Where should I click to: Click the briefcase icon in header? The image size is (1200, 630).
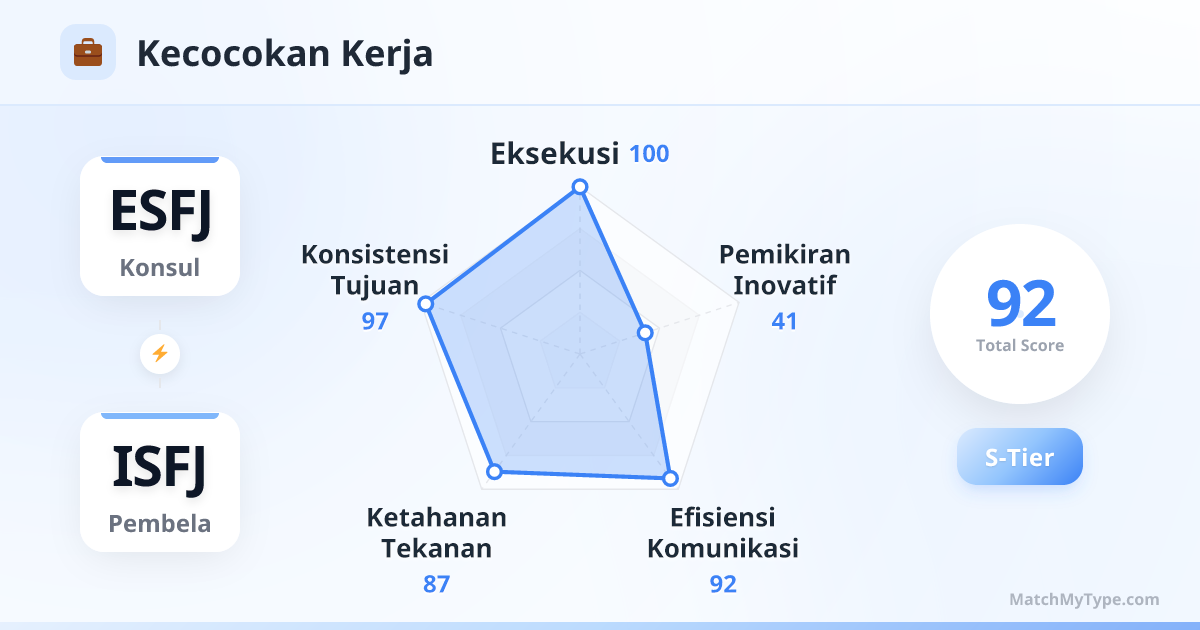pyautogui.click(x=88, y=52)
